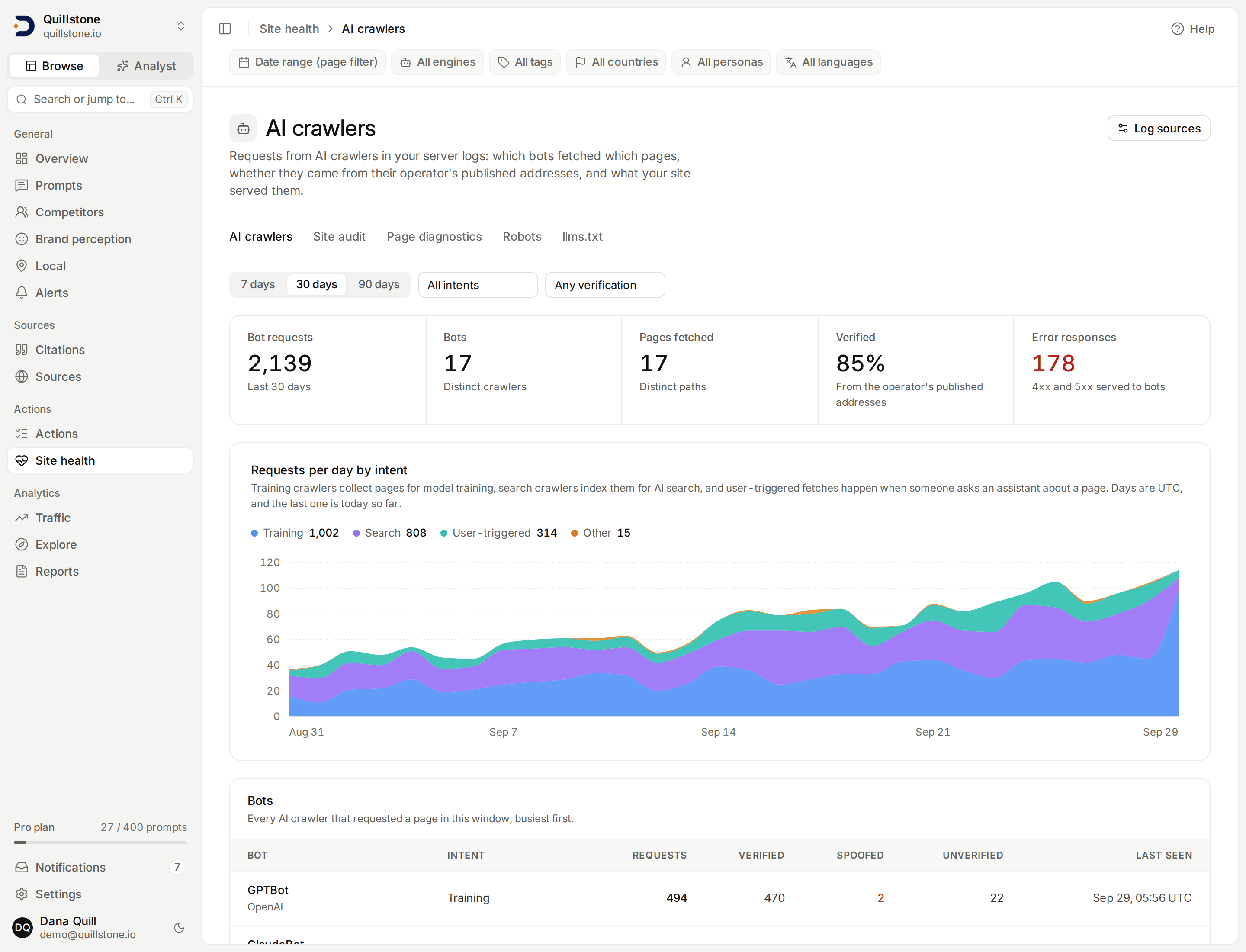
Task: Toggle User-triggered series in chart legend
Action: (x=499, y=533)
